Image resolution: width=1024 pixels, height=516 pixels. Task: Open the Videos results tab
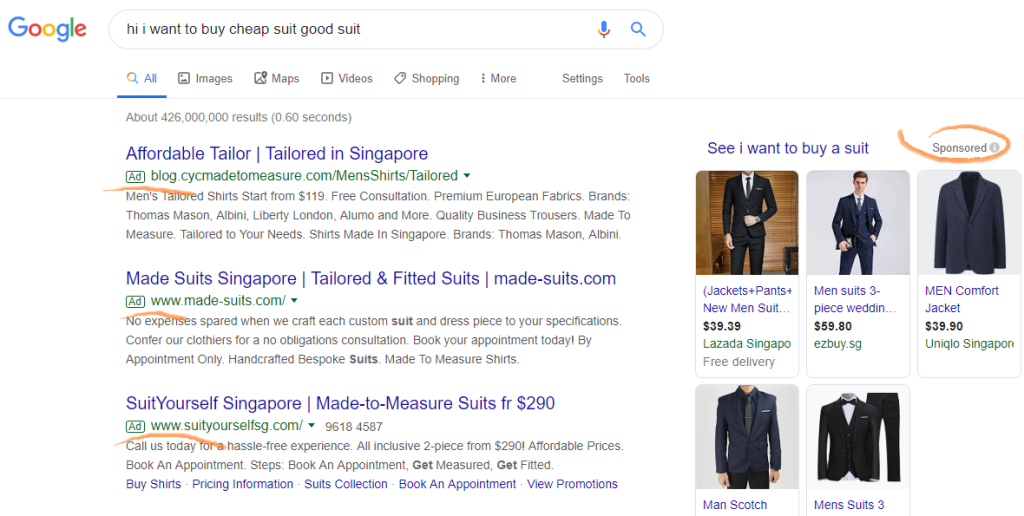(x=346, y=78)
